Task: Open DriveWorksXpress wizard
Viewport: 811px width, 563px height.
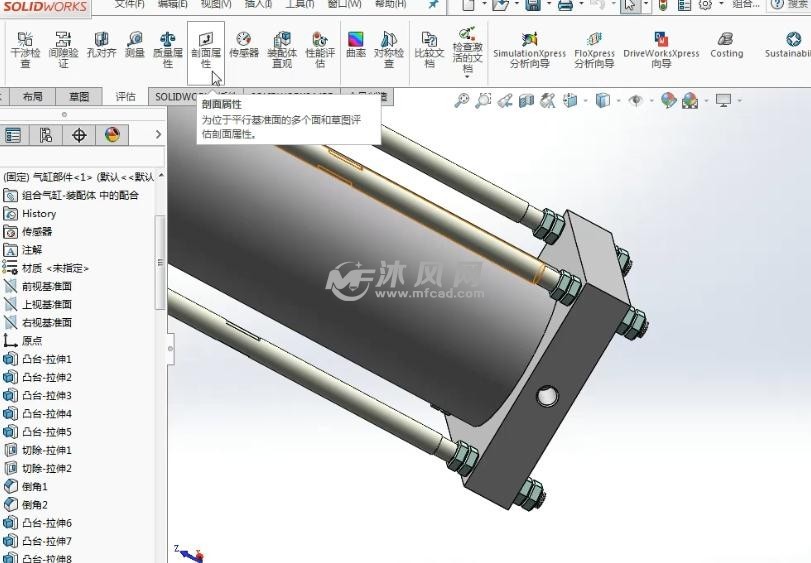Action: click(661, 50)
